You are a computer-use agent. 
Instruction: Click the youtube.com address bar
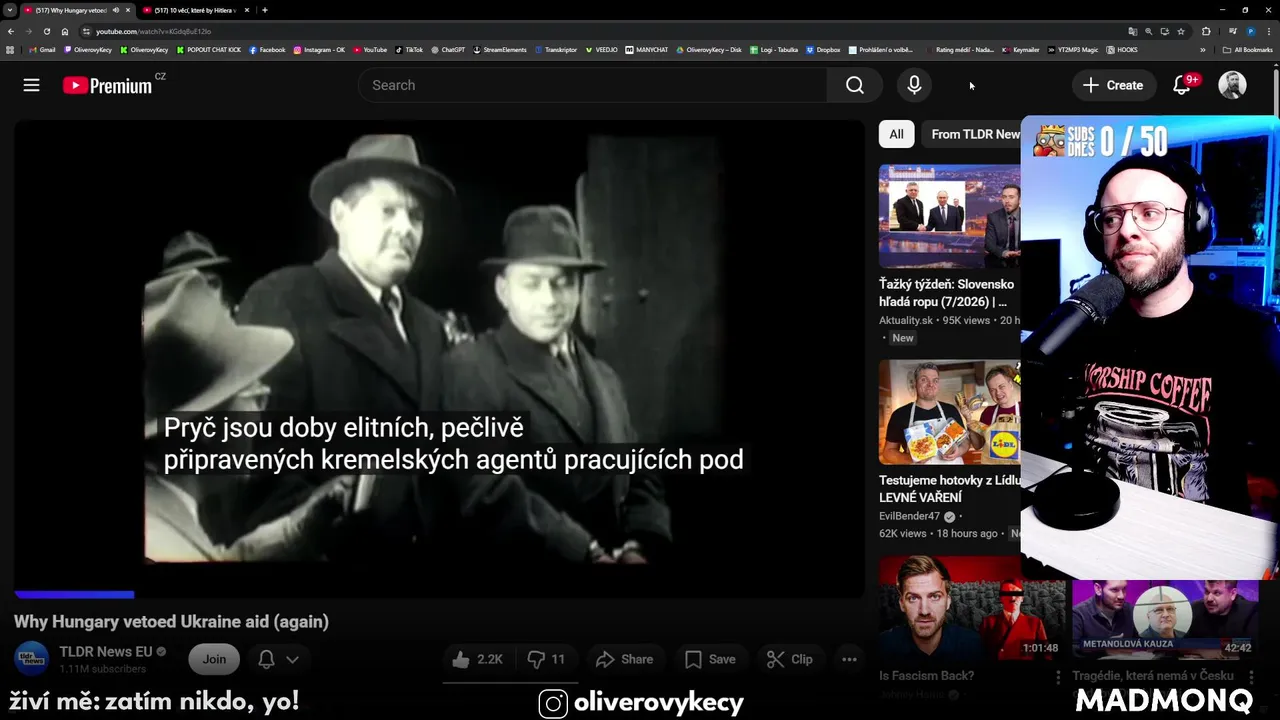pos(600,31)
